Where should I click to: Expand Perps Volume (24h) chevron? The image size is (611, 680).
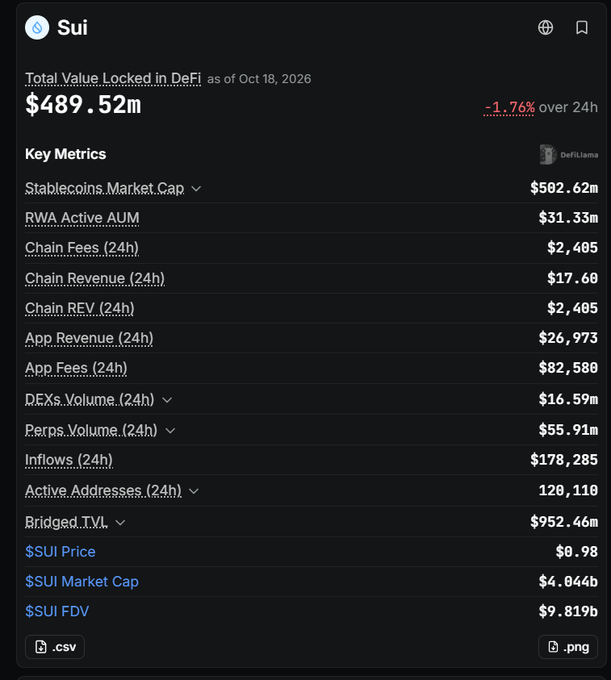point(170,431)
